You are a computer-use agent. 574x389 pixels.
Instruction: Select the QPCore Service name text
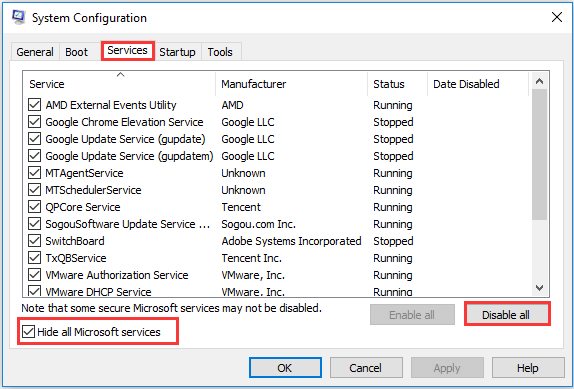tap(83, 207)
